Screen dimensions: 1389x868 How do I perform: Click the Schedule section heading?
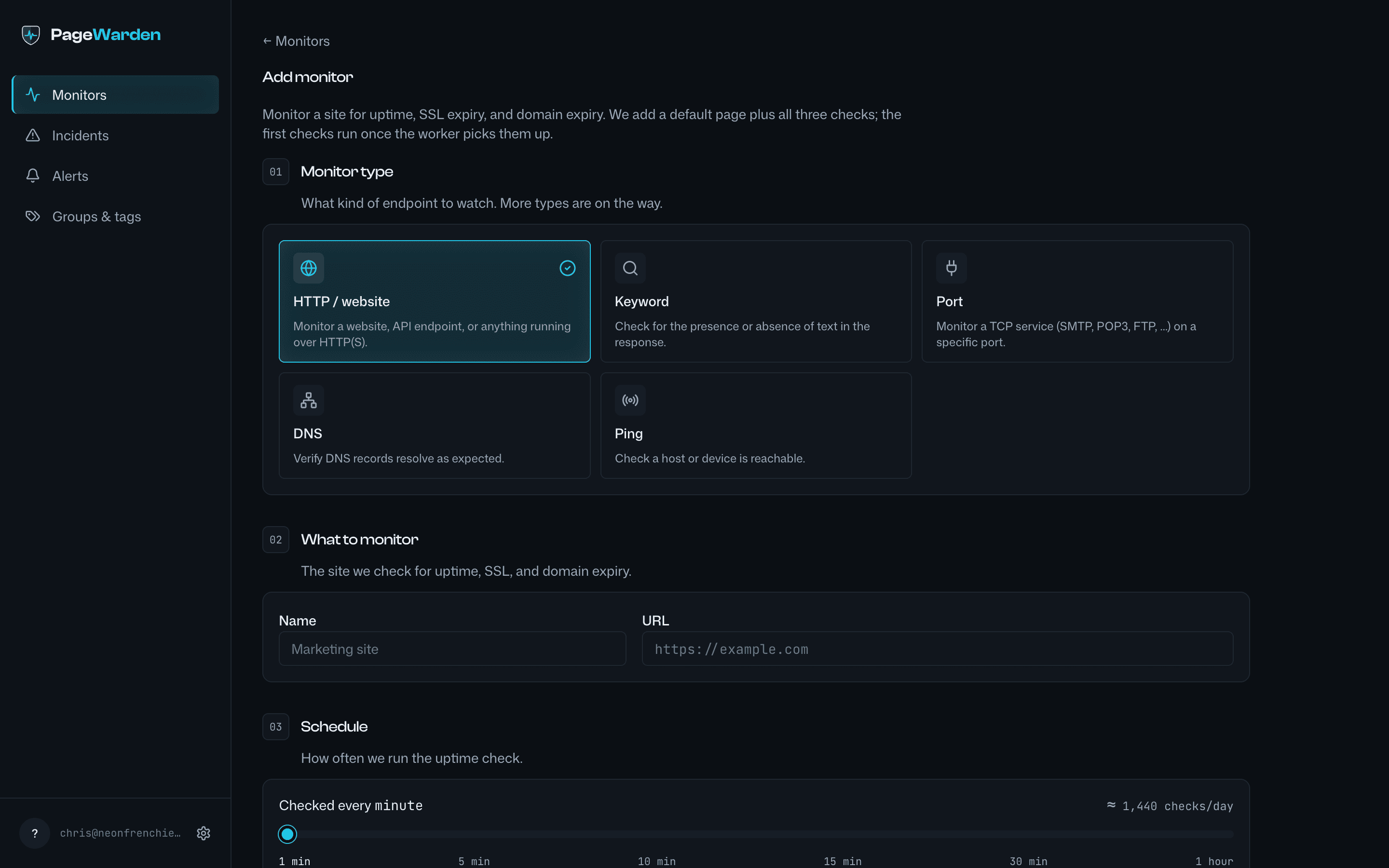coord(334,727)
